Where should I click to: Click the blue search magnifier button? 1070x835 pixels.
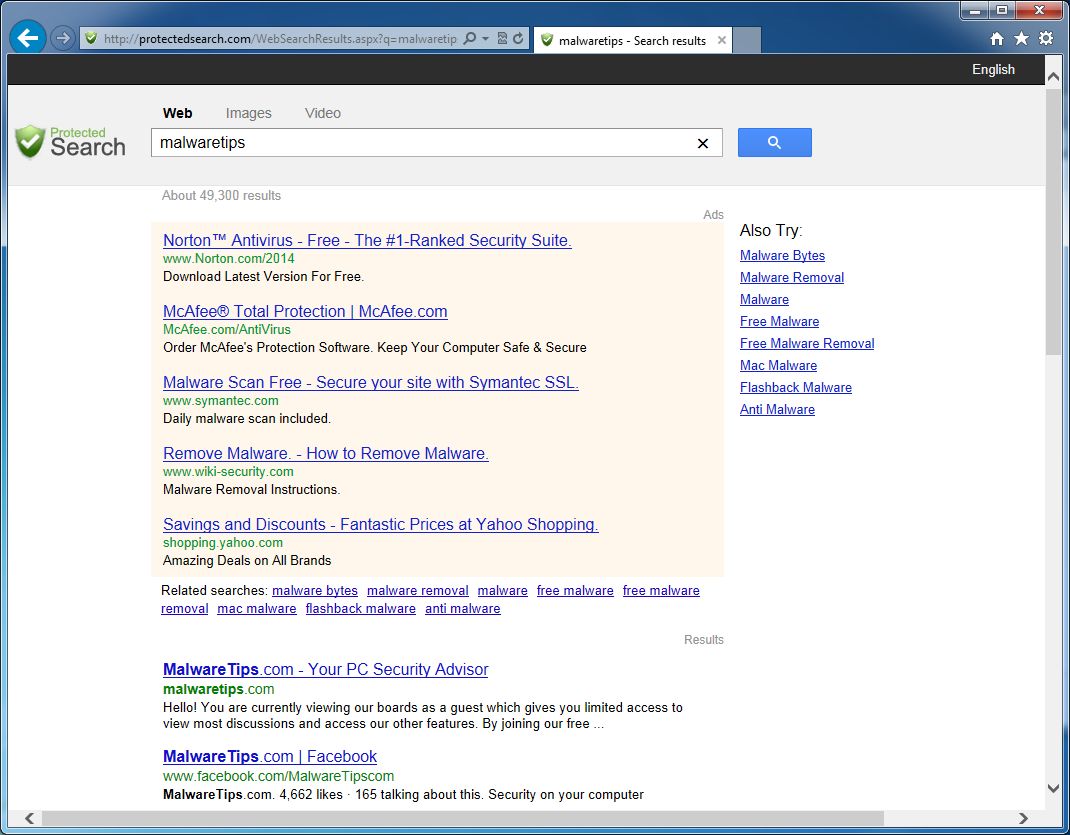775,143
